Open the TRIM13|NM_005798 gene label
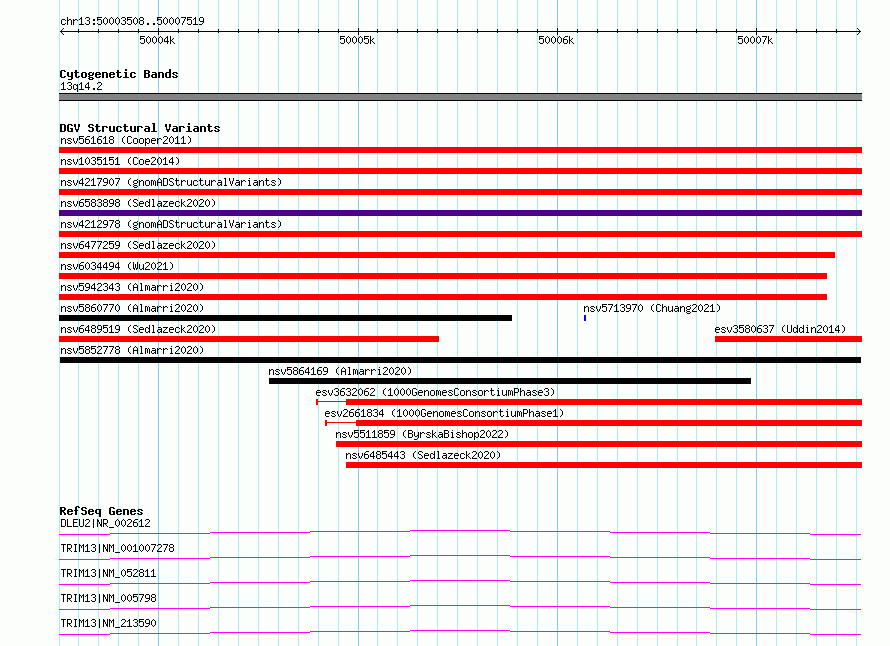890x646 pixels. [108, 598]
